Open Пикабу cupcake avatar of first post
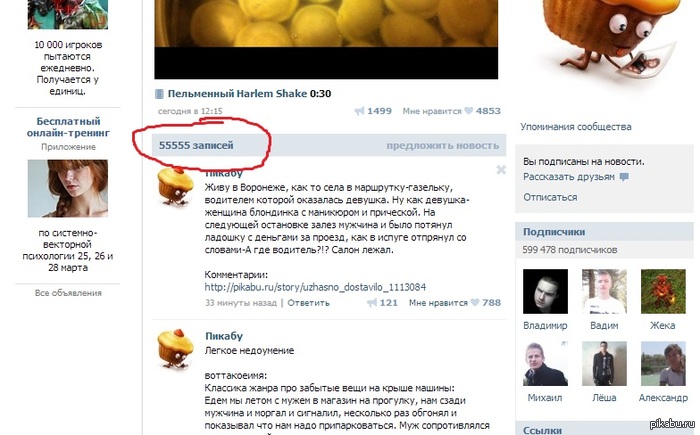 point(175,187)
